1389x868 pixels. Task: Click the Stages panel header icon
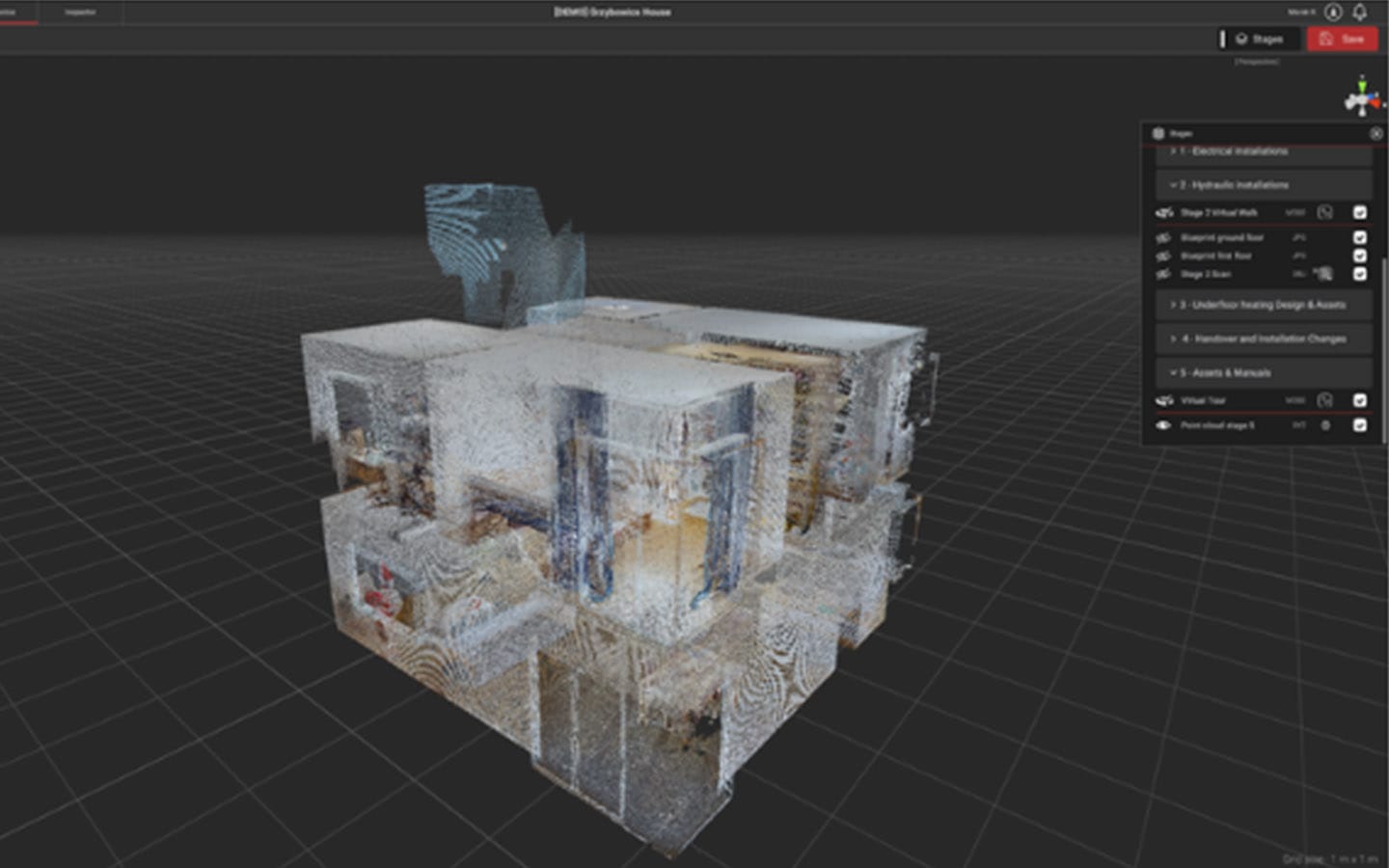[x=1158, y=134]
